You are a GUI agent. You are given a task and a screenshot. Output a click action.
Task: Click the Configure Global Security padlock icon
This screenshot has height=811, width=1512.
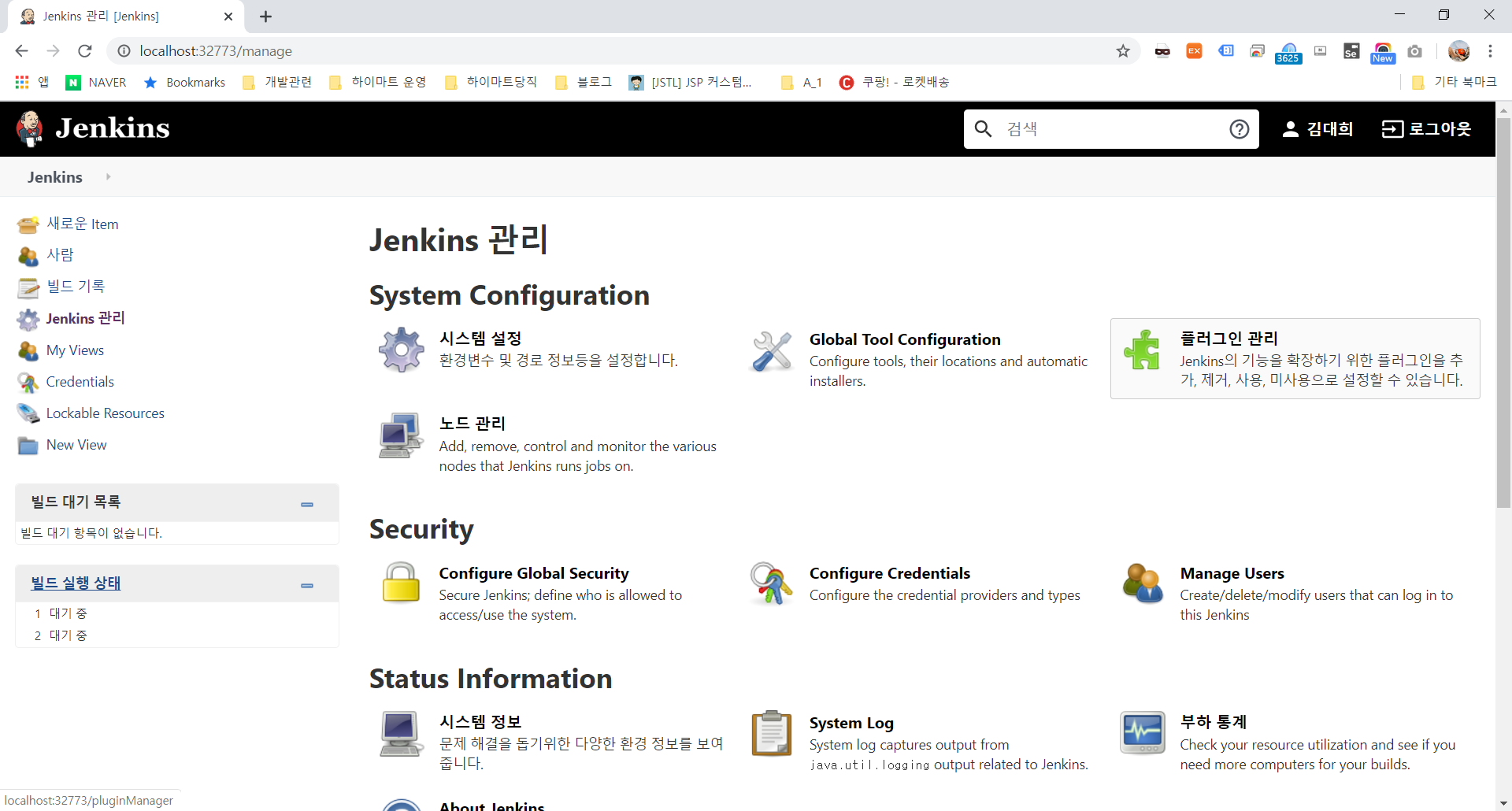coord(401,583)
